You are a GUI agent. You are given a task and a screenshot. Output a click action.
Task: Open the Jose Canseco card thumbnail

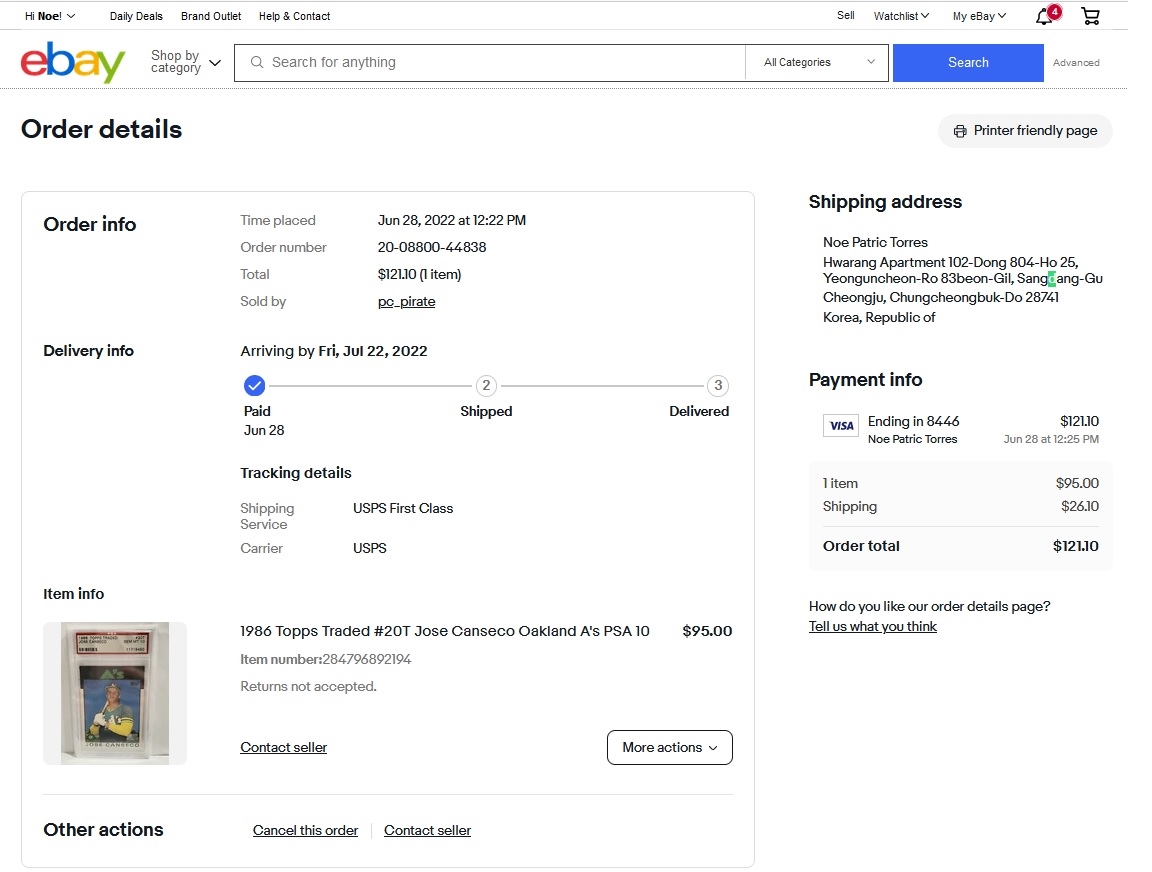pyautogui.click(x=115, y=693)
